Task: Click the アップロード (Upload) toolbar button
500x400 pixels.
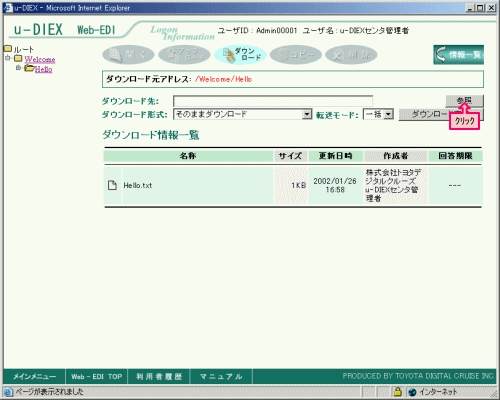Action: click(x=184, y=55)
